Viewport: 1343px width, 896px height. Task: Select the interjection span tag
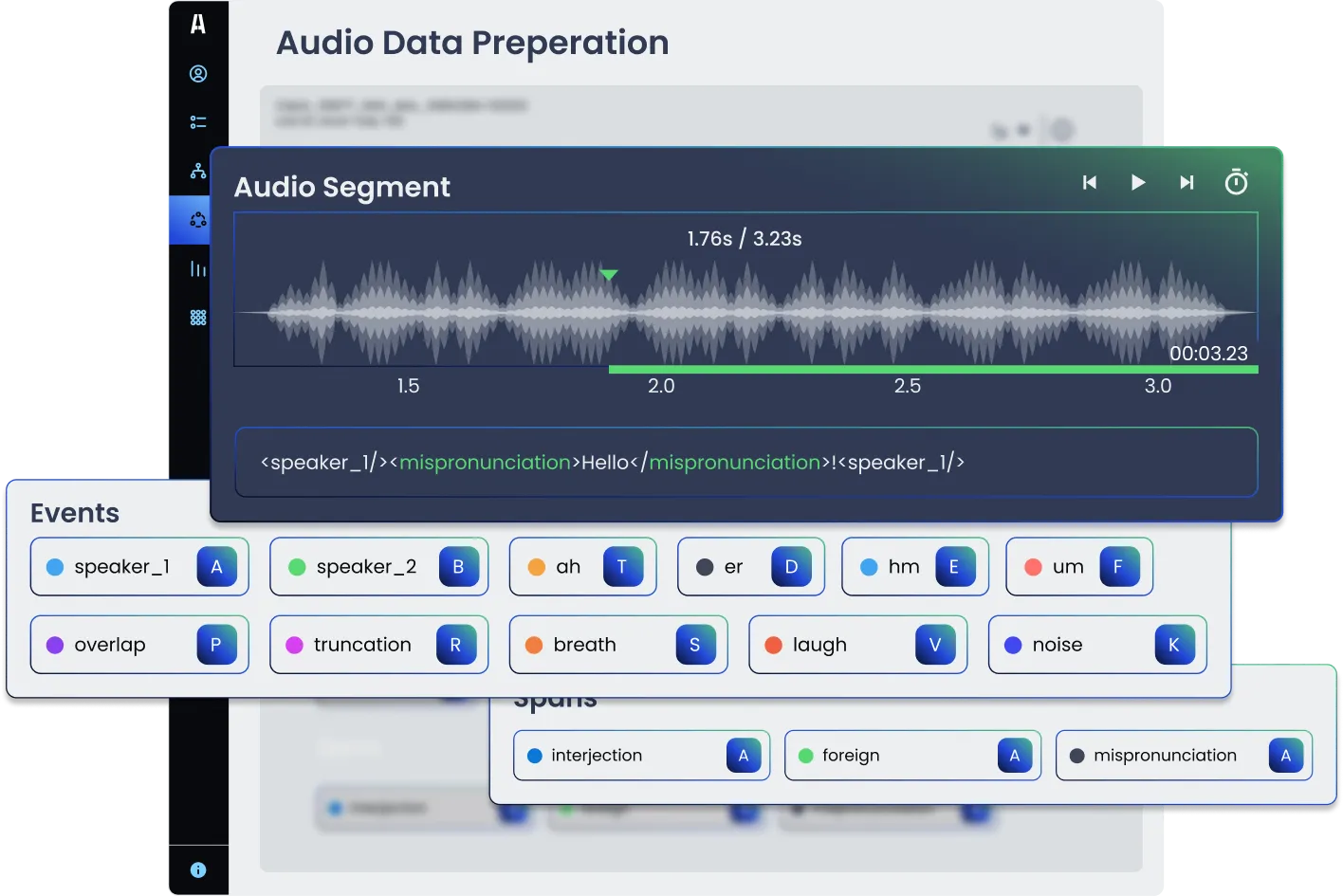(641, 756)
